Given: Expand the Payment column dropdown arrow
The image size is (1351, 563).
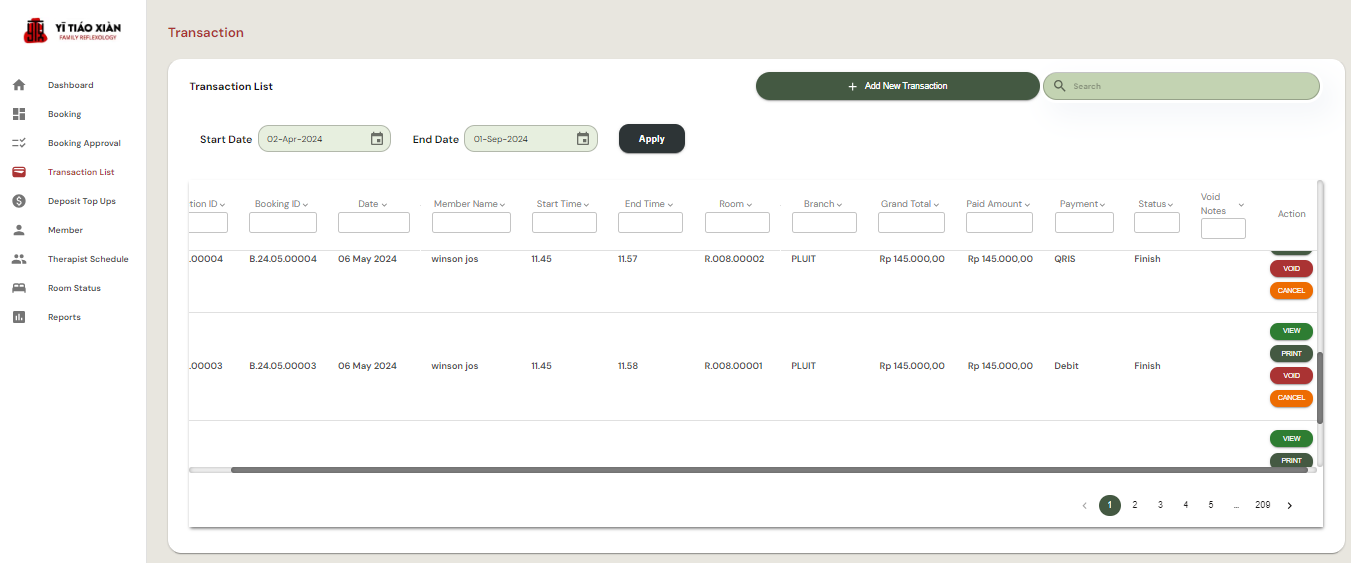Looking at the screenshot, I should point(1104,205).
